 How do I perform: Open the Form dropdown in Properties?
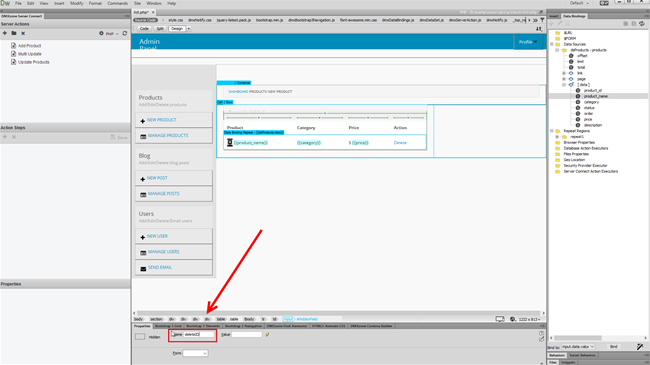tap(195, 353)
